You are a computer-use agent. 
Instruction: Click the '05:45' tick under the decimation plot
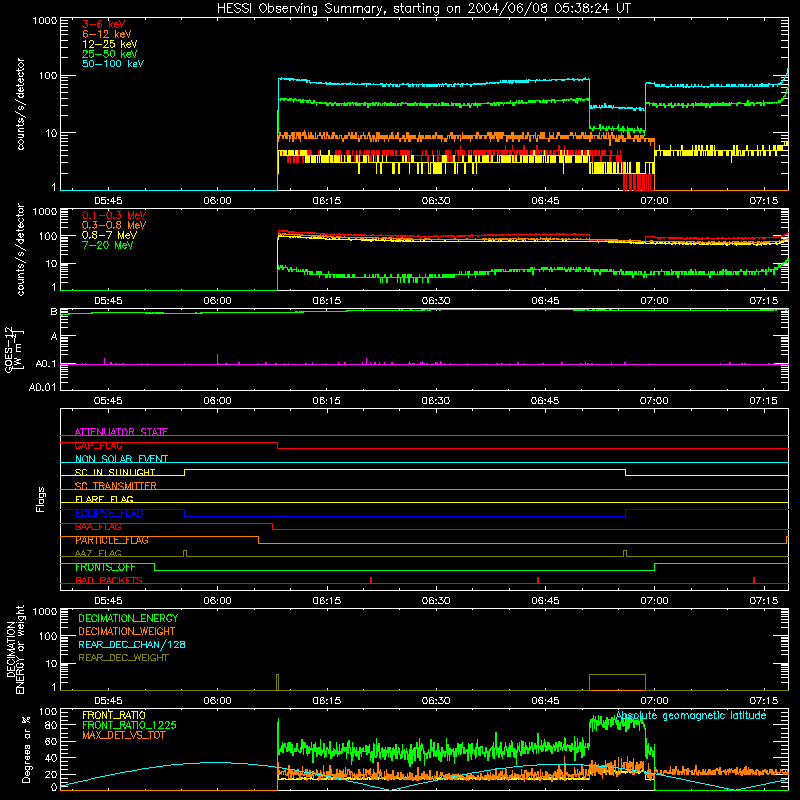click(x=108, y=701)
